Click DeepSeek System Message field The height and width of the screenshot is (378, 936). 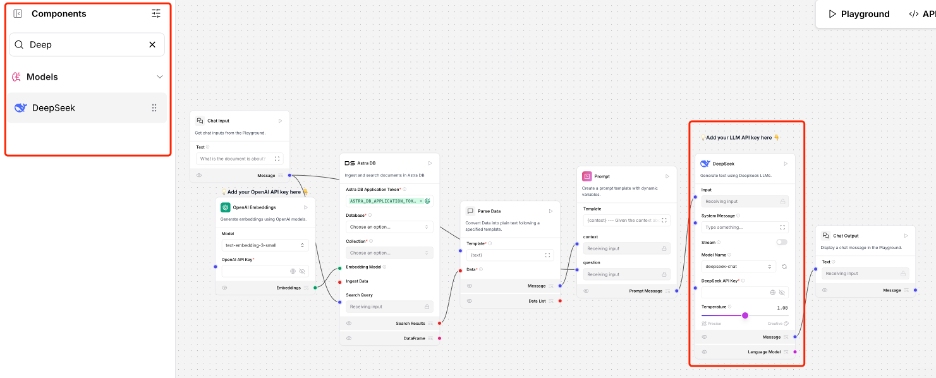pyautogui.click(x=745, y=228)
